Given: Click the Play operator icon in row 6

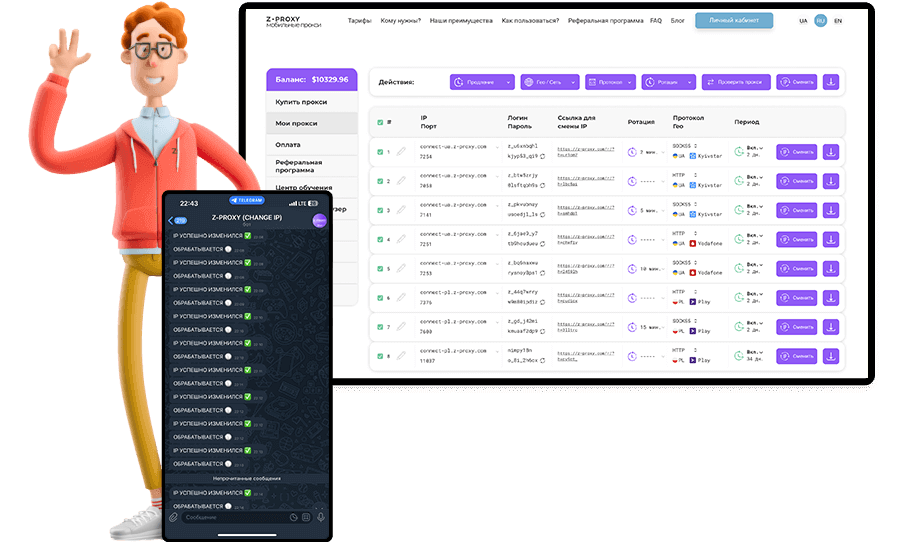Looking at the screenshot, I should tap(693, 302).
